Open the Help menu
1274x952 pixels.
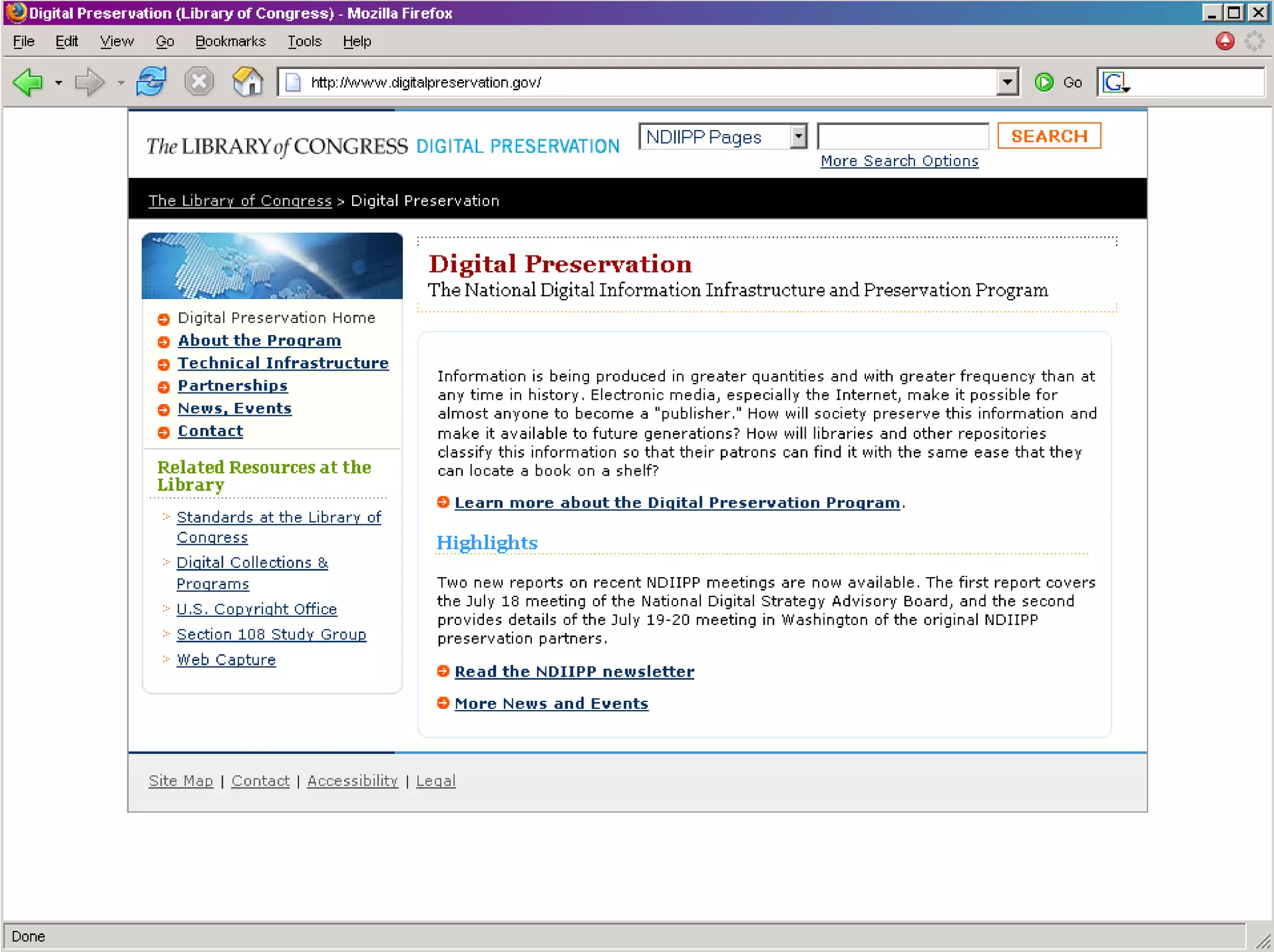click(357, 41)
